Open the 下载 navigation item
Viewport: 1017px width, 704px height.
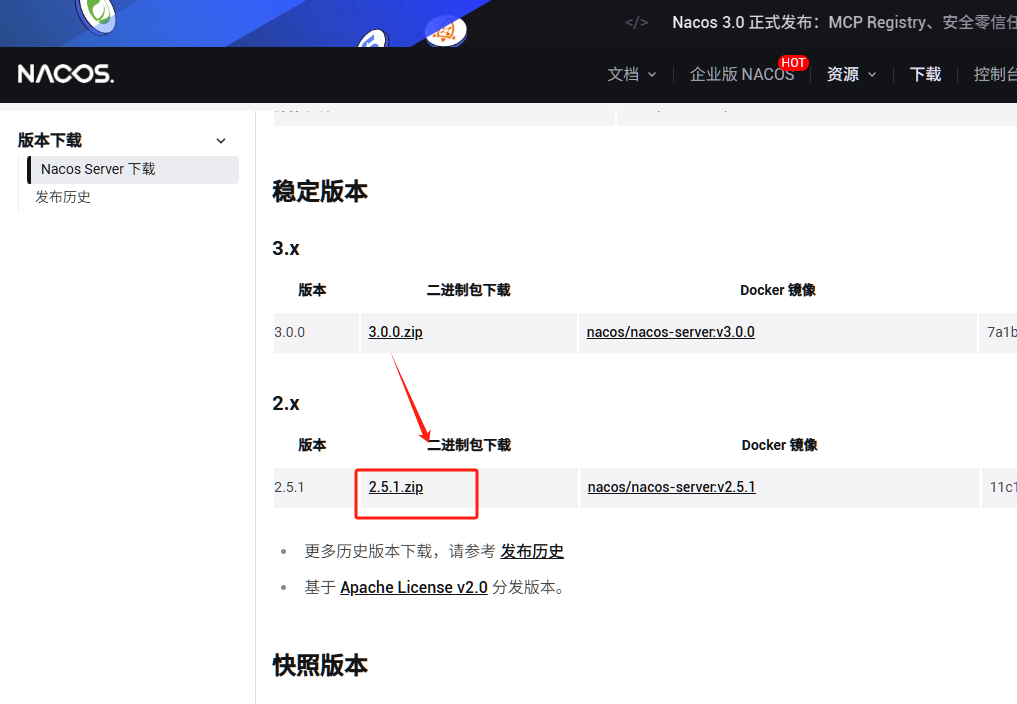click(925, 75)
